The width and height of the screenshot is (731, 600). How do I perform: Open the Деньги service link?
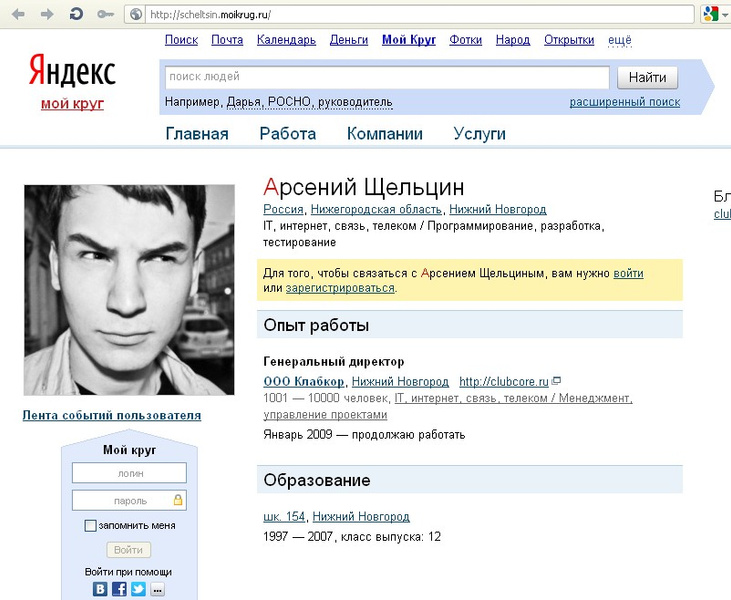[x=349, y=40]
